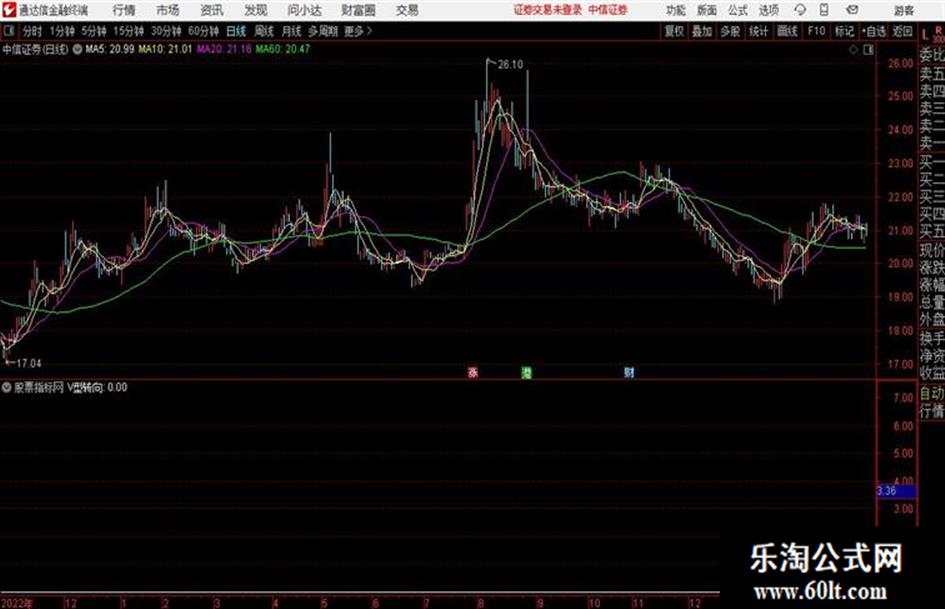945x609 pixels.
Task: Click the 统计 statistics toolbar button
Action: pos(758,31)
